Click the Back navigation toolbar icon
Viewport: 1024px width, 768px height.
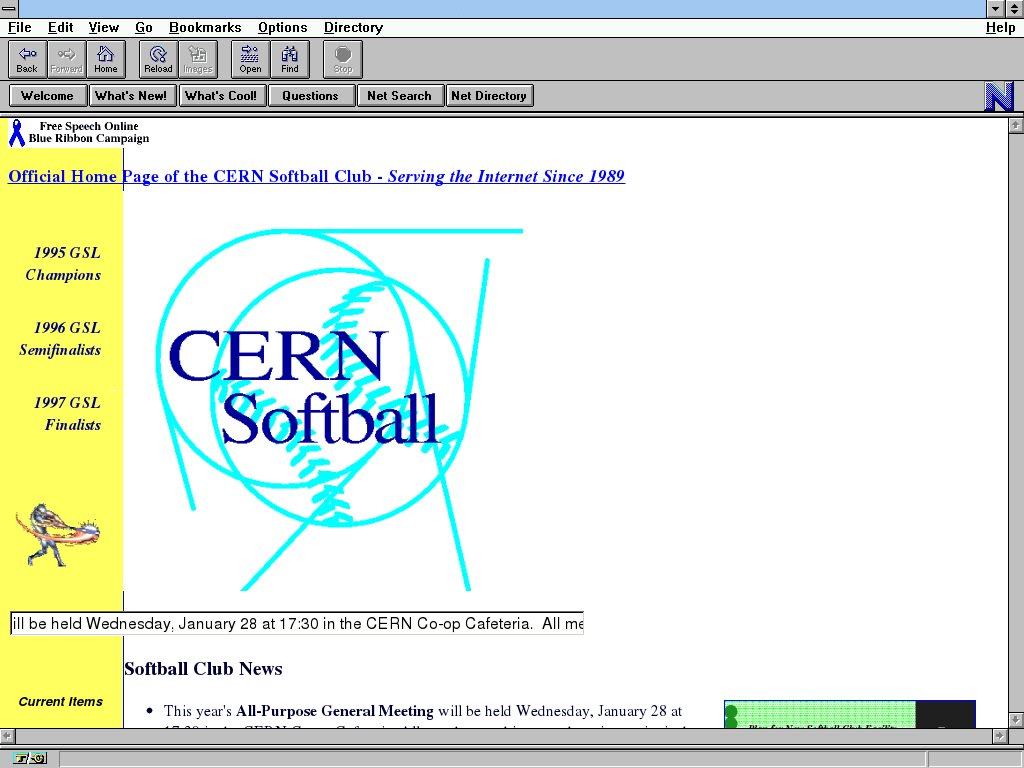pyautogui.click(x=27, y=59)
